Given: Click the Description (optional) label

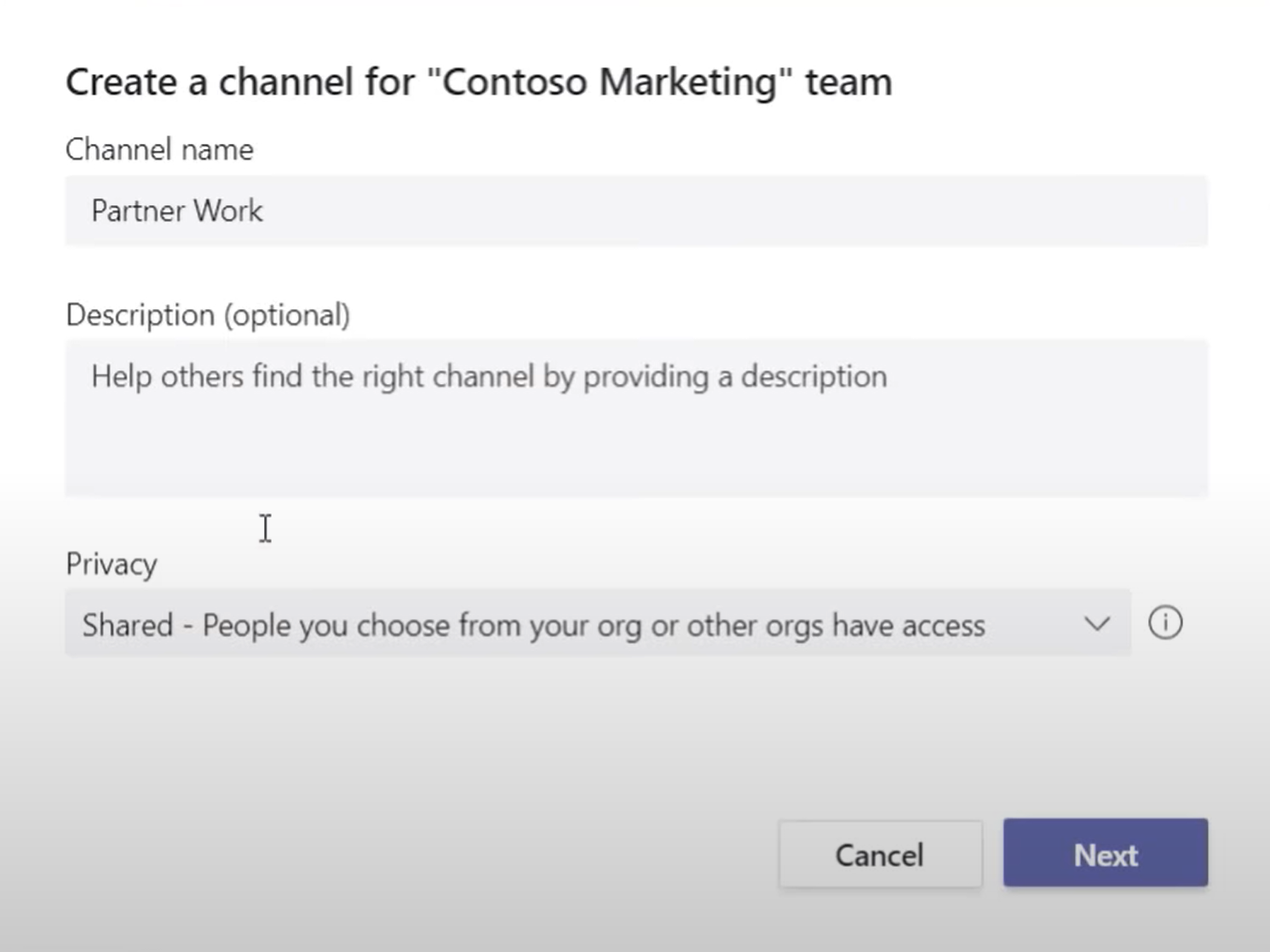Looking at the screenshot, I should click(x=207, y=314).
